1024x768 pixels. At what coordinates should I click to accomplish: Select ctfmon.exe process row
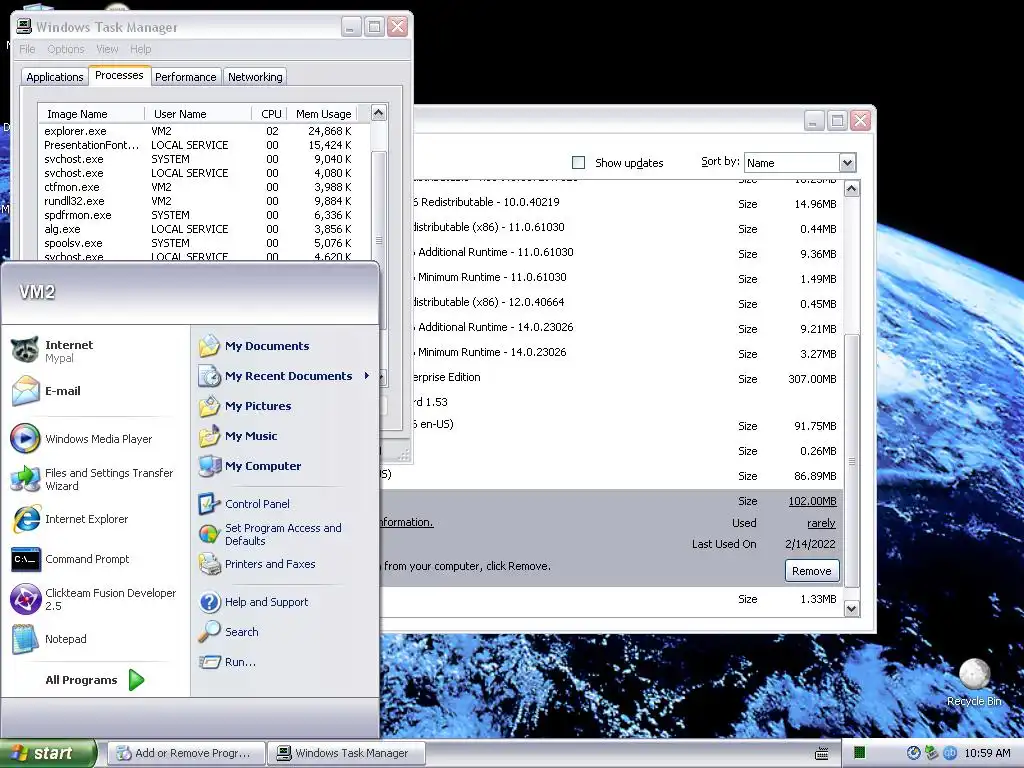point(204,187)
